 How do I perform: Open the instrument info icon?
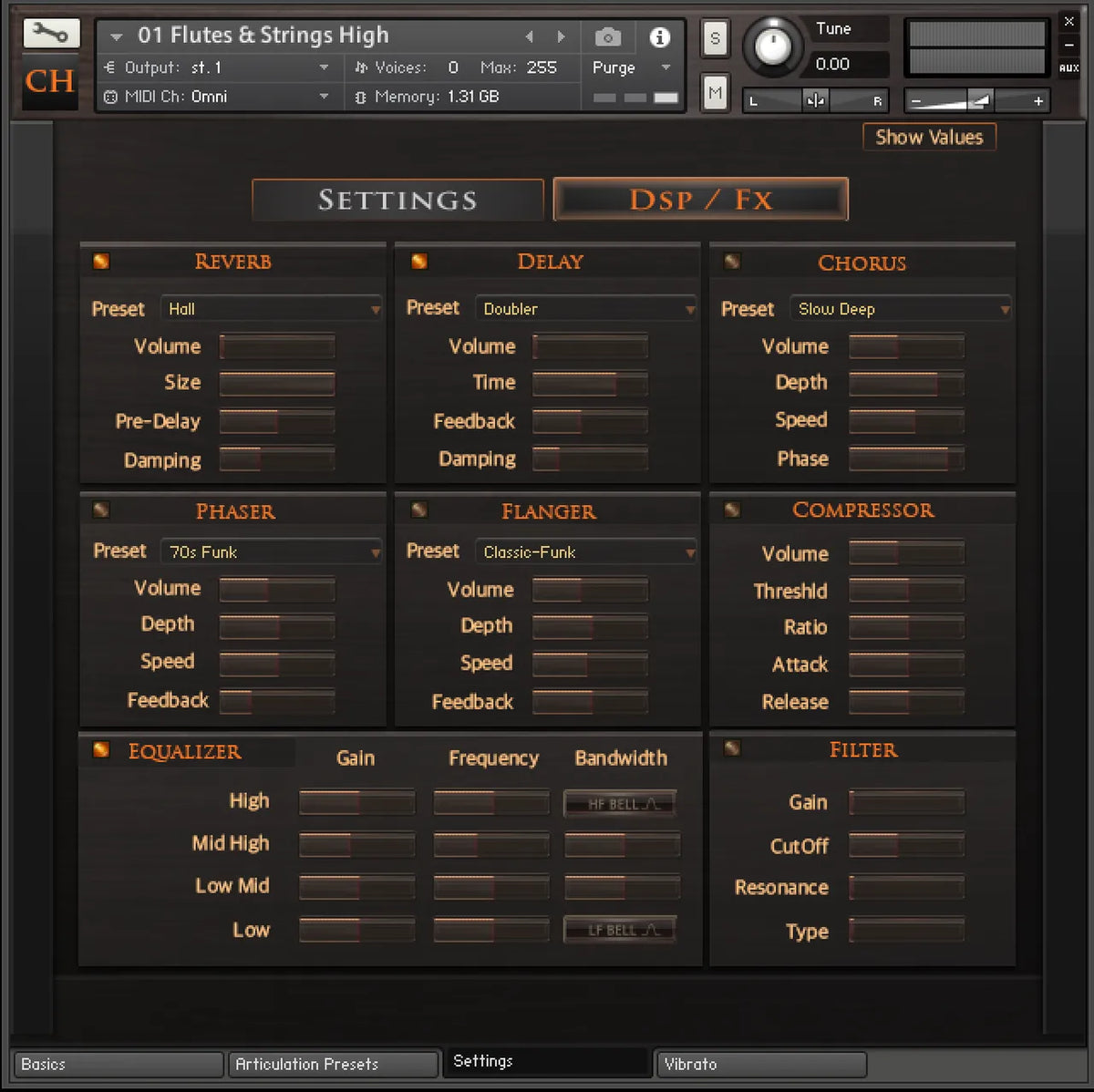pos(659,37)
